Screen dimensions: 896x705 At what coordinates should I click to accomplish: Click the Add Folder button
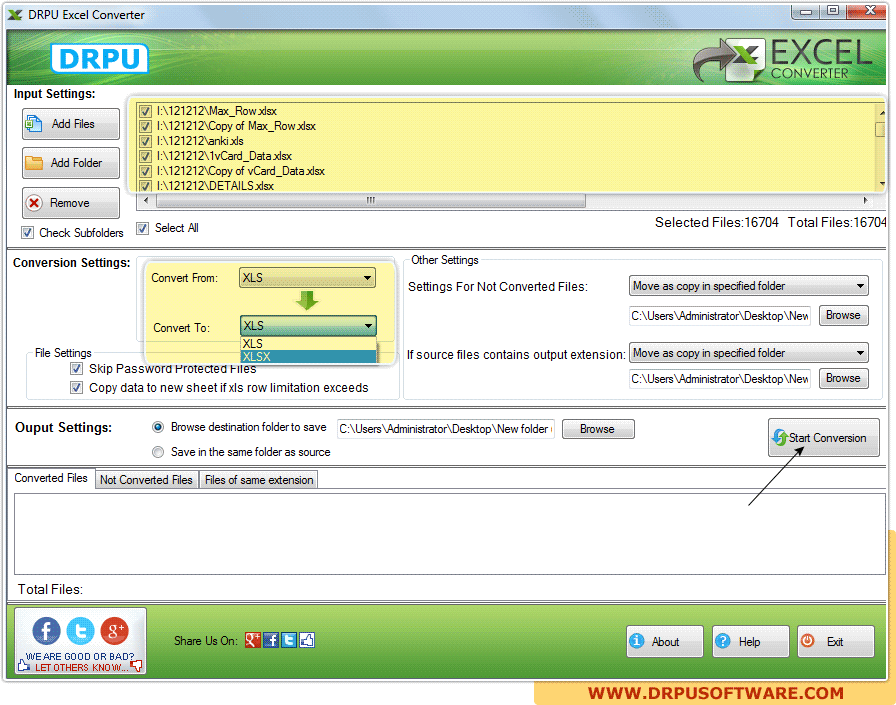(x=71, y=163)
